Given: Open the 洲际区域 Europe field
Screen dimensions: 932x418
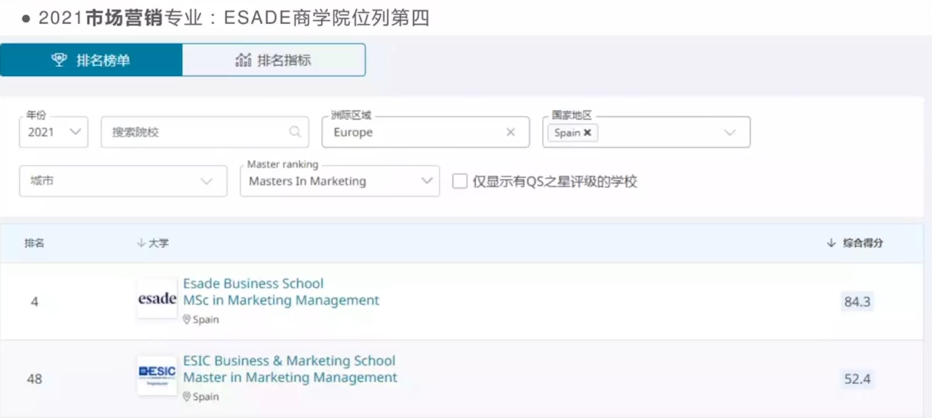Looking at the screenshot, I should click(426, 132).
